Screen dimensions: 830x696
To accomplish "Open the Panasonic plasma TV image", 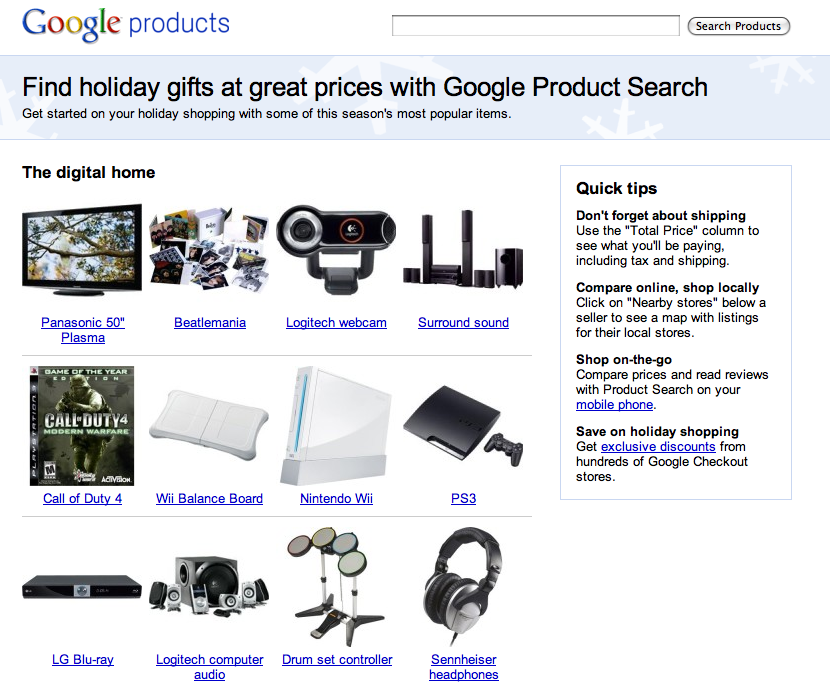I will [82, 253].
